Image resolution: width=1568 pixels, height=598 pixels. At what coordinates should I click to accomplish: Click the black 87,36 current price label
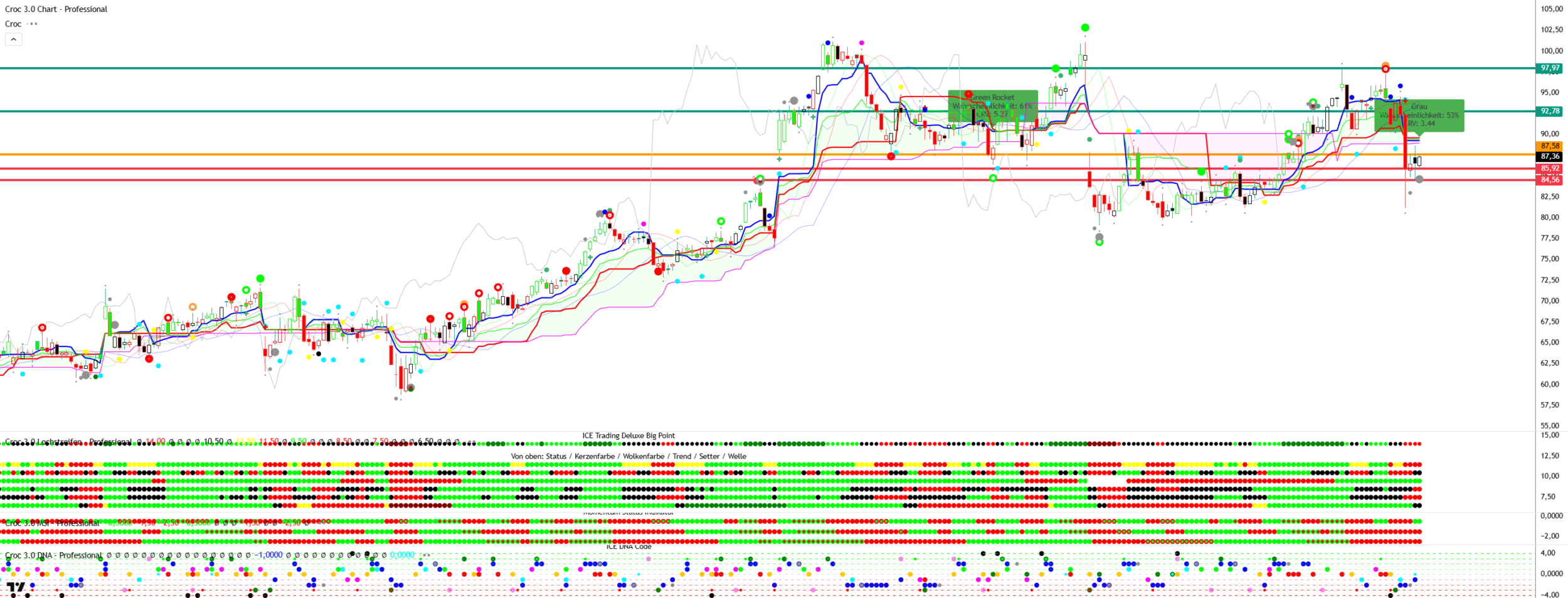click(x=1550, y=156)
